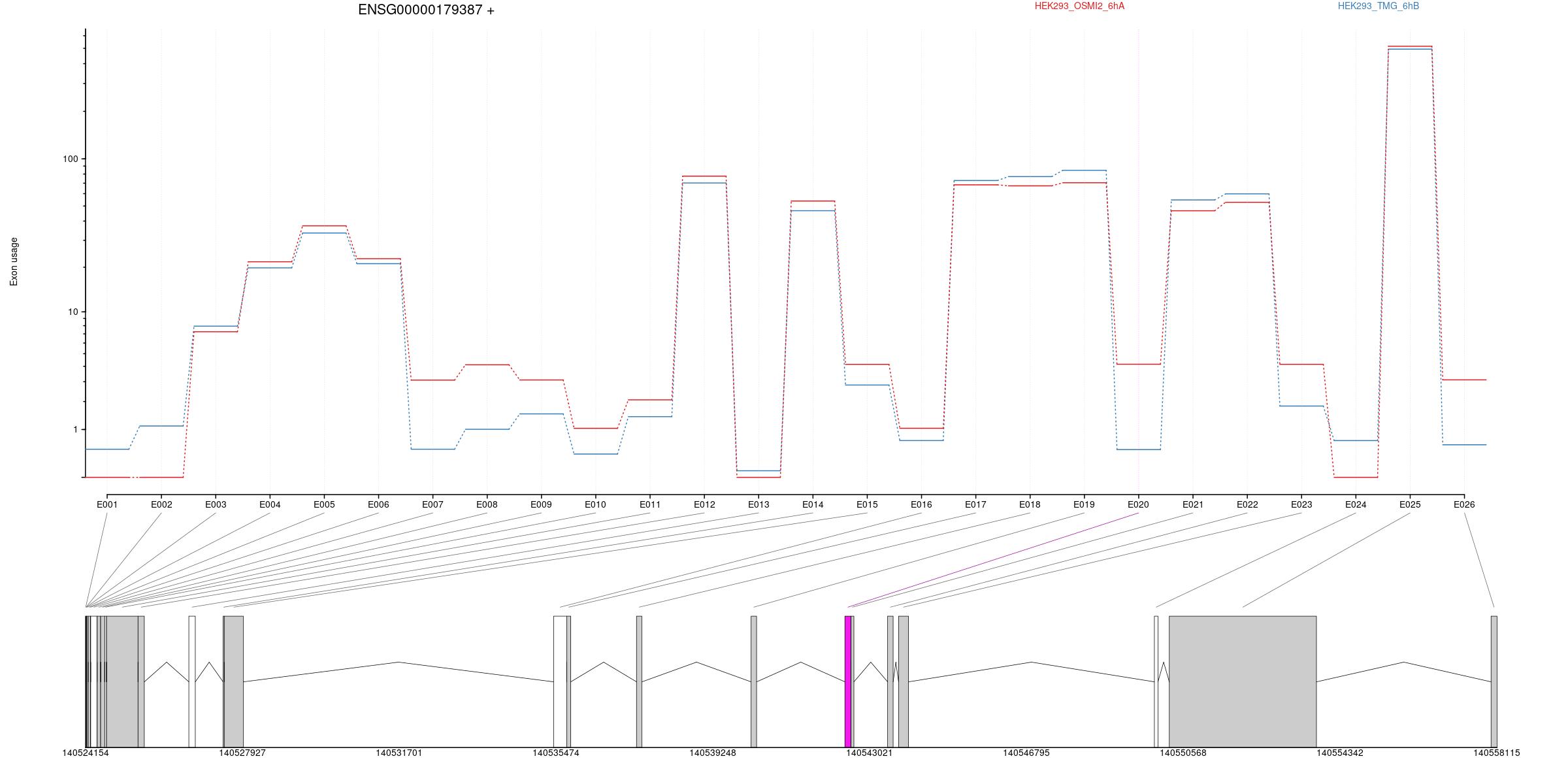This screenshot has width=1568, height=784.
Task: Click genomic coordinate 140543021
Action: (x=870, y=753)
